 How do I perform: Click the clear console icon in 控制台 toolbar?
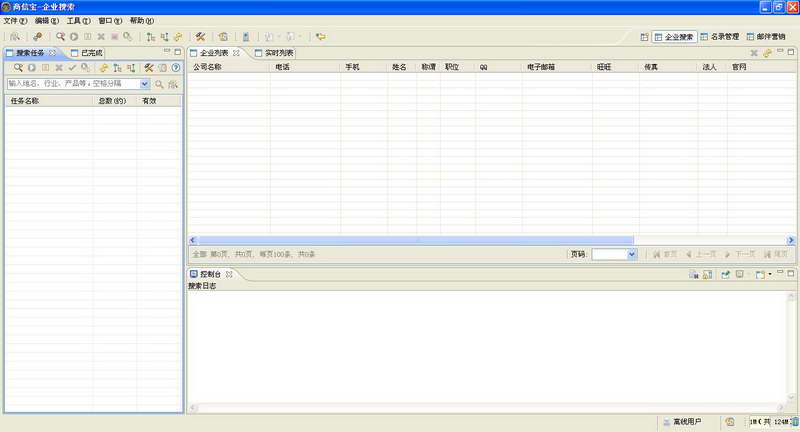coord(693,274)
